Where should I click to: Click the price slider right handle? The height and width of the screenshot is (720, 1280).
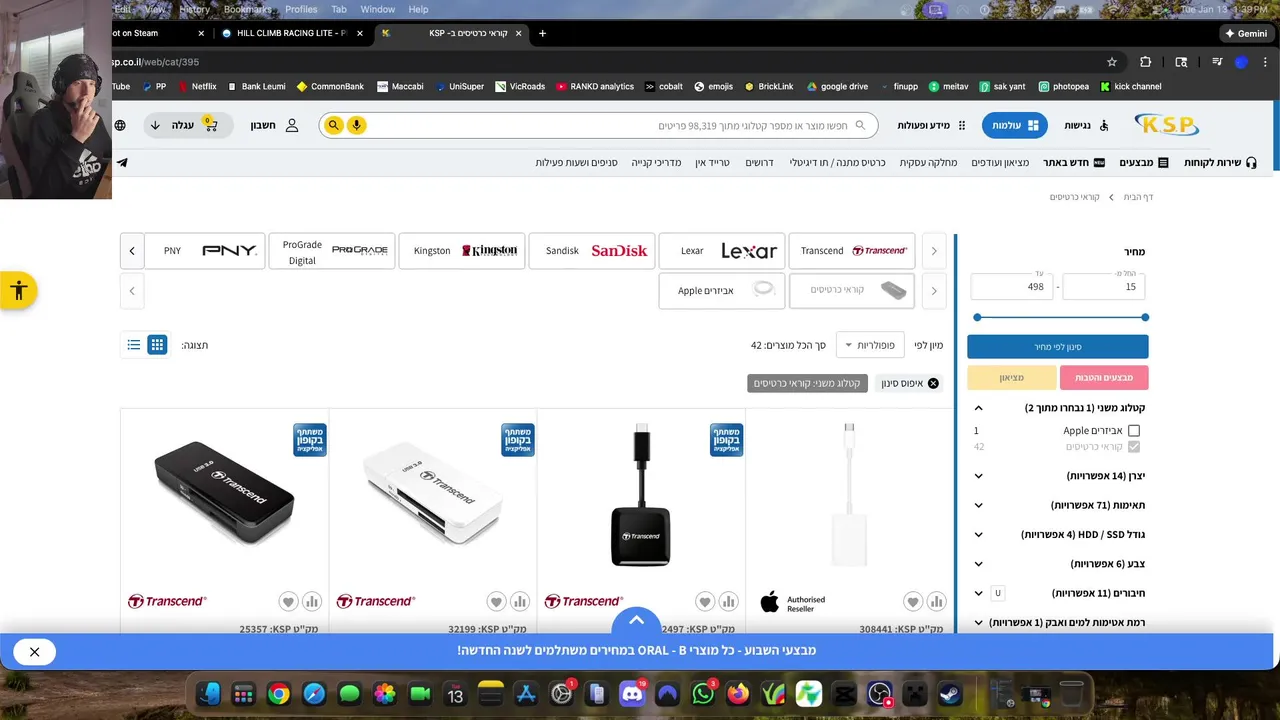pos(1145,317)
